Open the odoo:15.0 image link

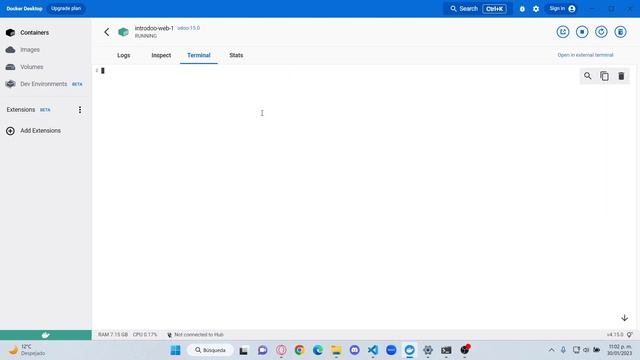tap(189, 28)
